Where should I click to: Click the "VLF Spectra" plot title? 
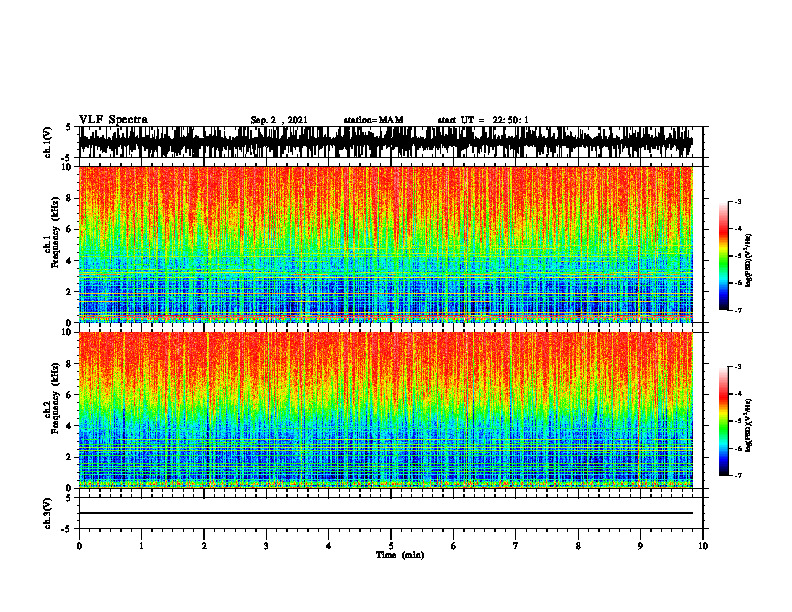tap(113, 120)
